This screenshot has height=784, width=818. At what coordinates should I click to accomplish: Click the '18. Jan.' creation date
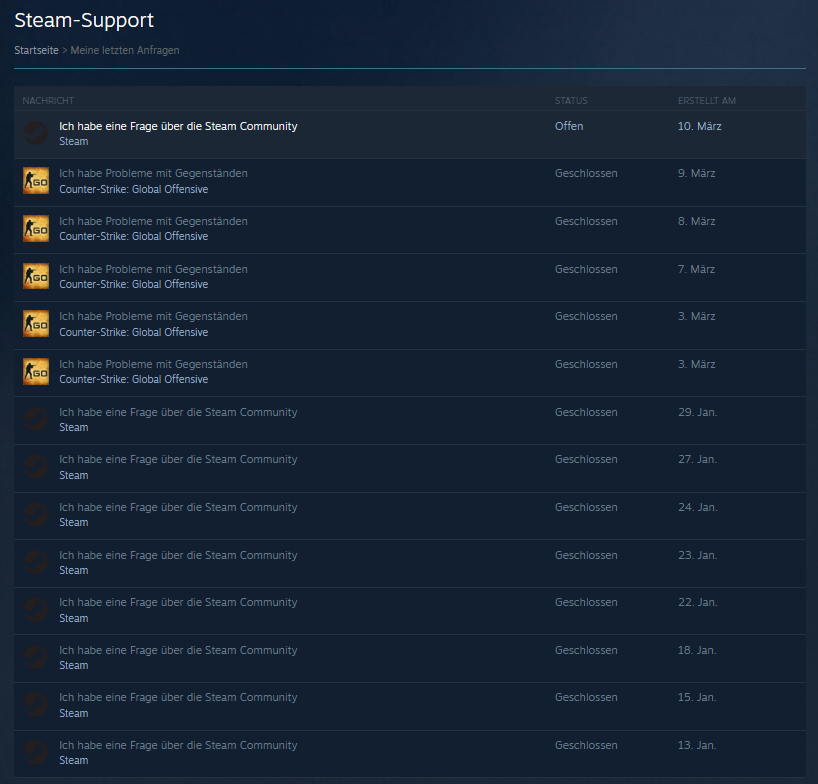tap(697, 650)
